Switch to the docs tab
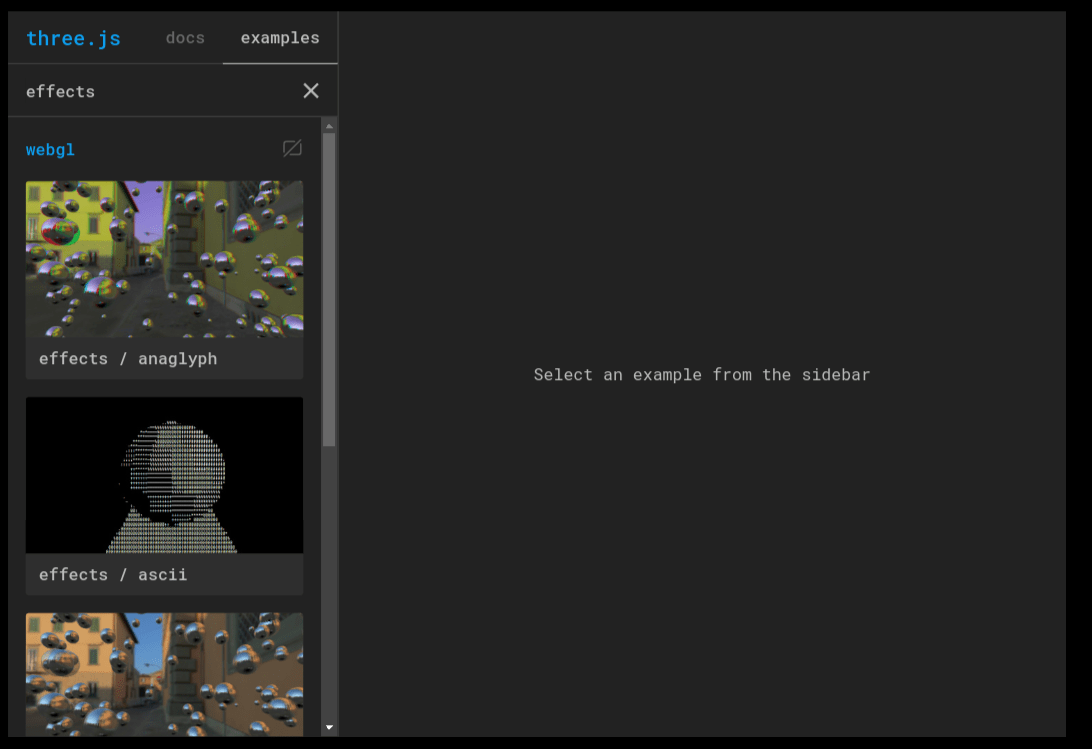The height and width of the screenshot is (749, 1092). click(x=185, y=38)
